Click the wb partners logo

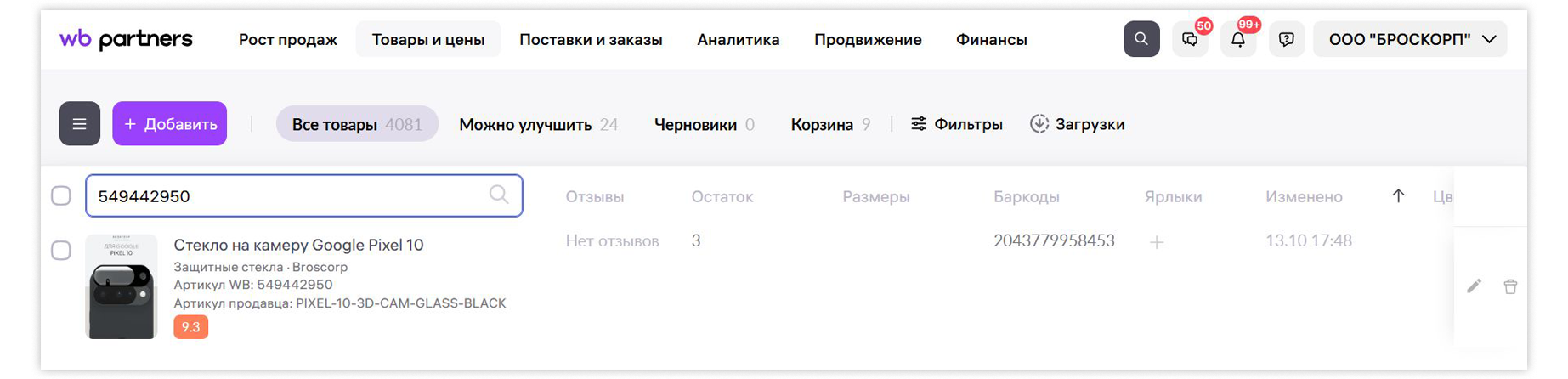[x=126, y=39]
